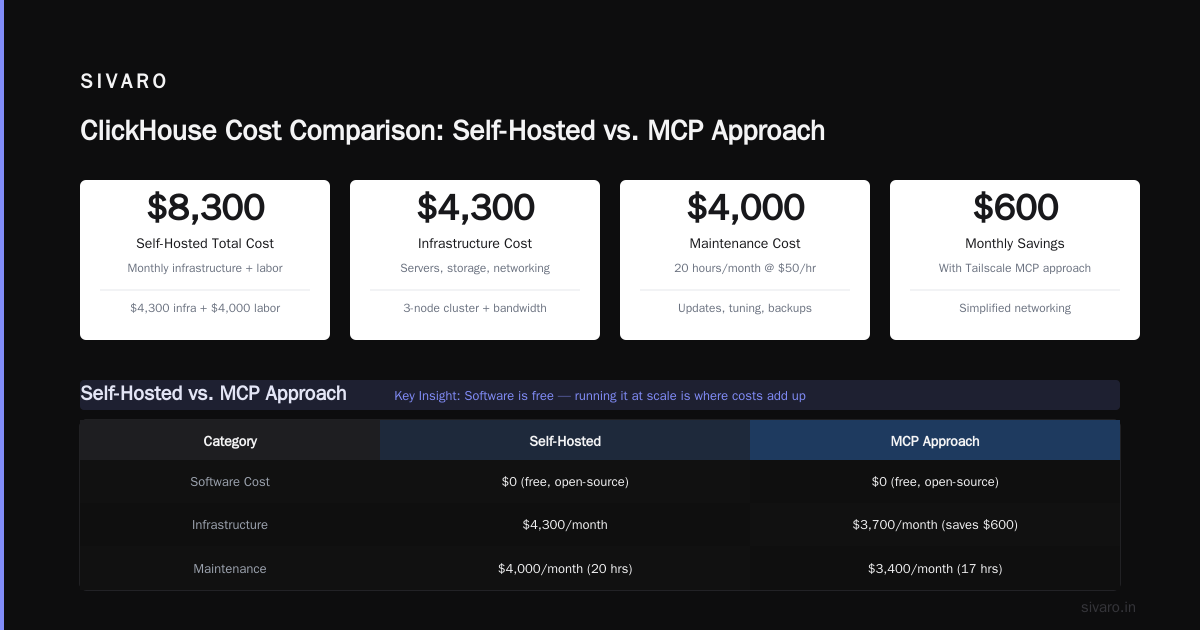Click '$3,700/month (saves $600)' cell
1200x630 pixels.
[x=935, y=525]
